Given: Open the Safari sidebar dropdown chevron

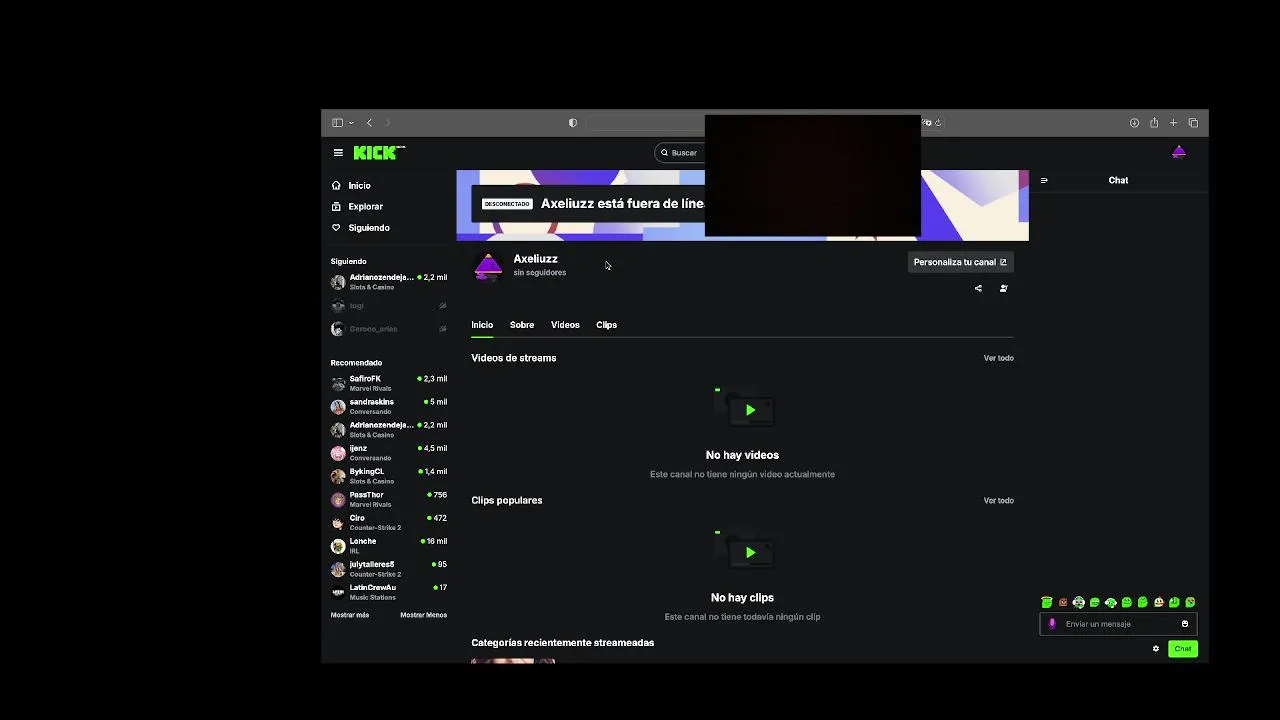Looking at the screenshot, I should (x=351, y=123).
